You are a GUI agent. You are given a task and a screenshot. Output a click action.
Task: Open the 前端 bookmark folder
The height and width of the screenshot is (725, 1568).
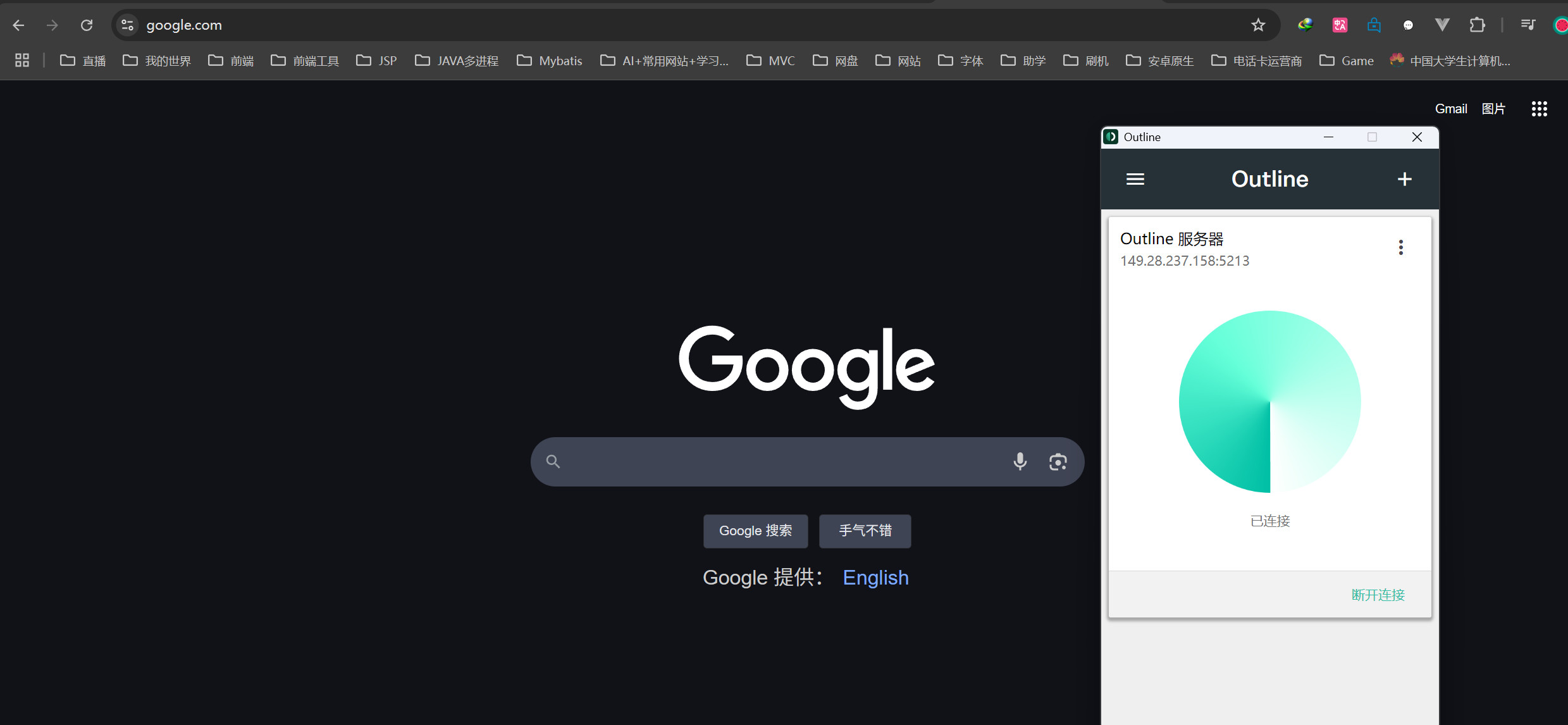231,61
